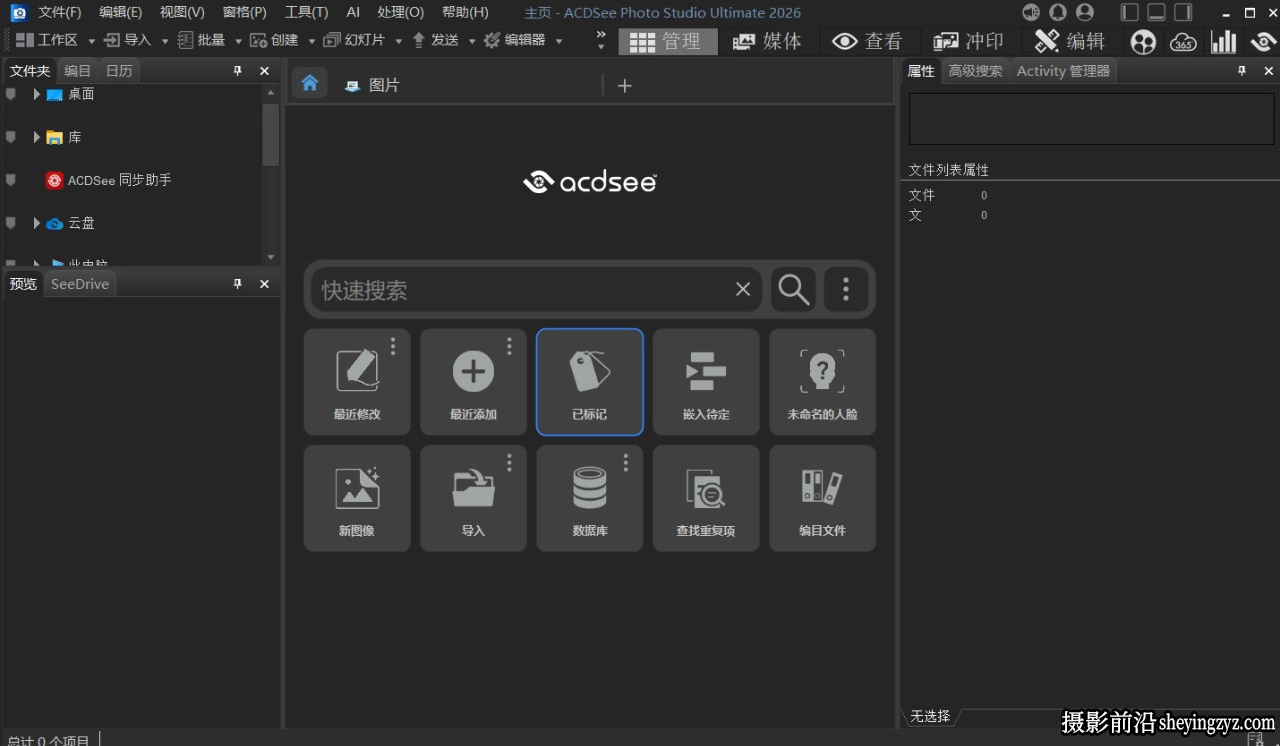Add a new tab with plus icon

(x=624, y=86)
